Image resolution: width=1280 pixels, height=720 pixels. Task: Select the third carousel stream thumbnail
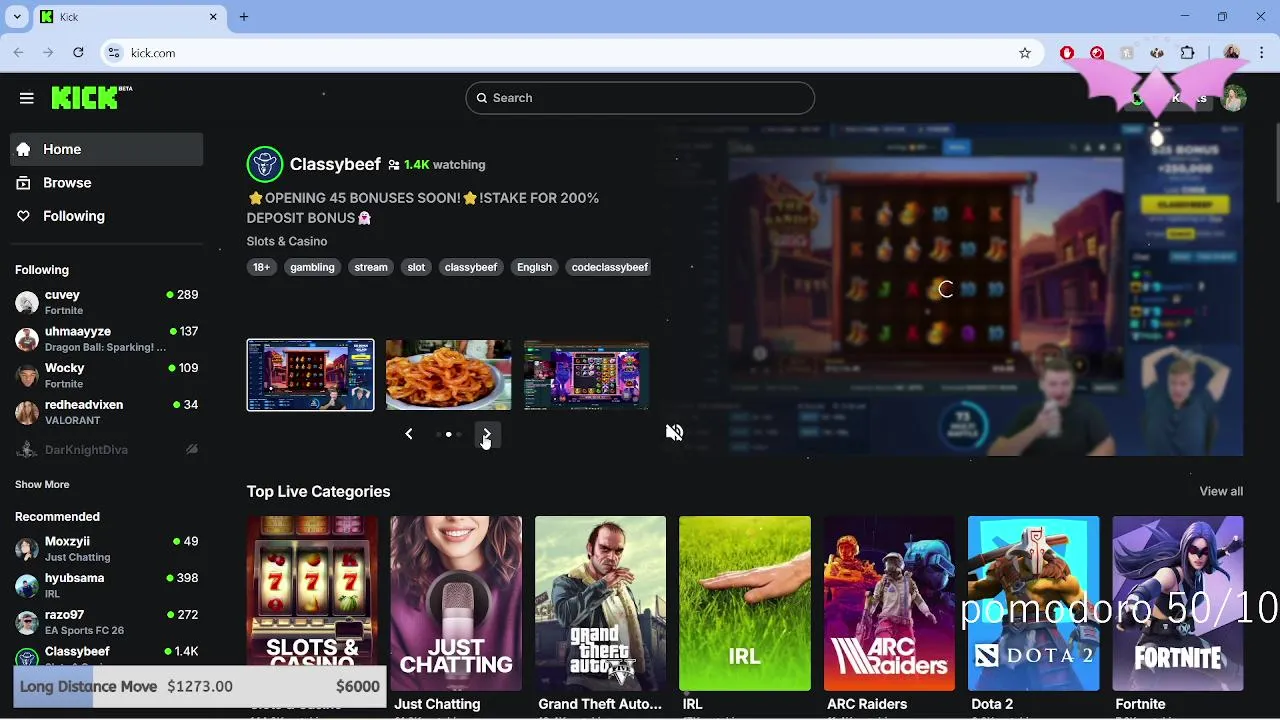(587, 375)
